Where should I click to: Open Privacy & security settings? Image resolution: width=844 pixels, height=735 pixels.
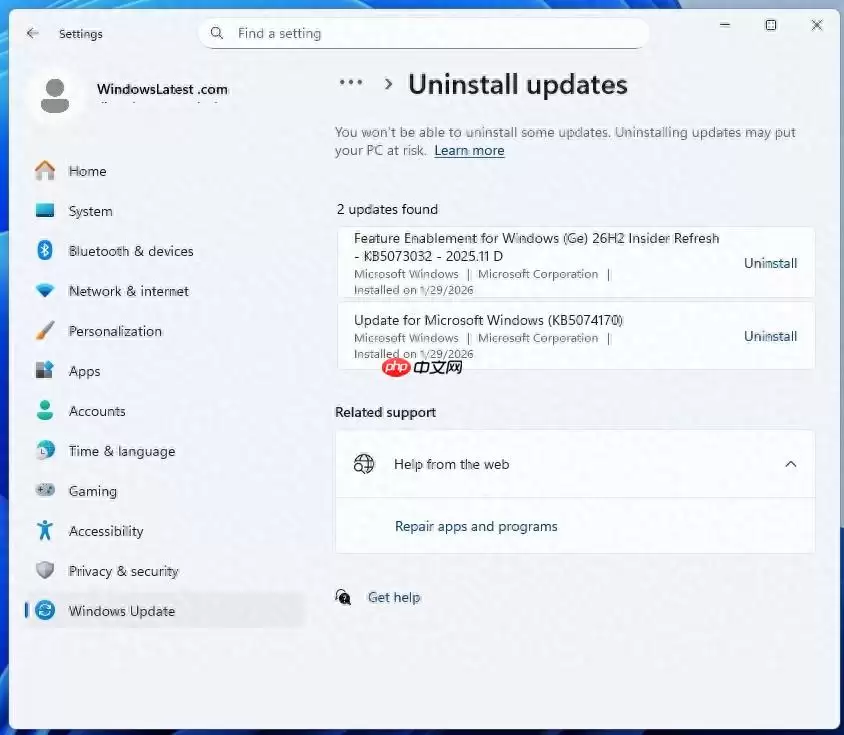165,571
